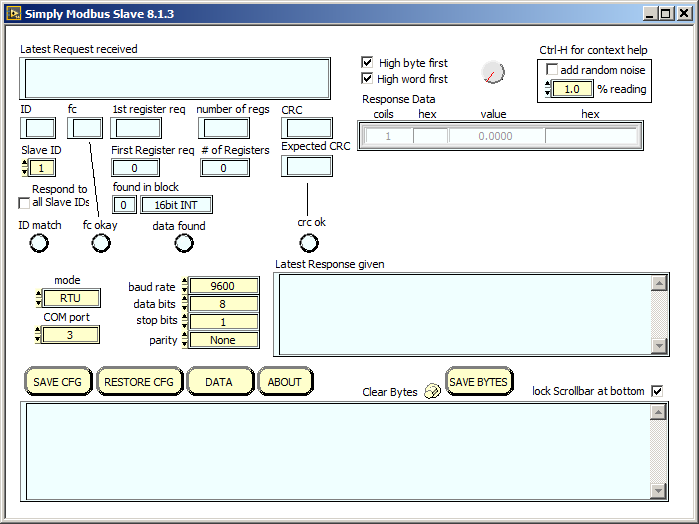This screenshot has height=524, width=699.
Task: Click the fc okay indicator LED
Action: coord(101,243)
